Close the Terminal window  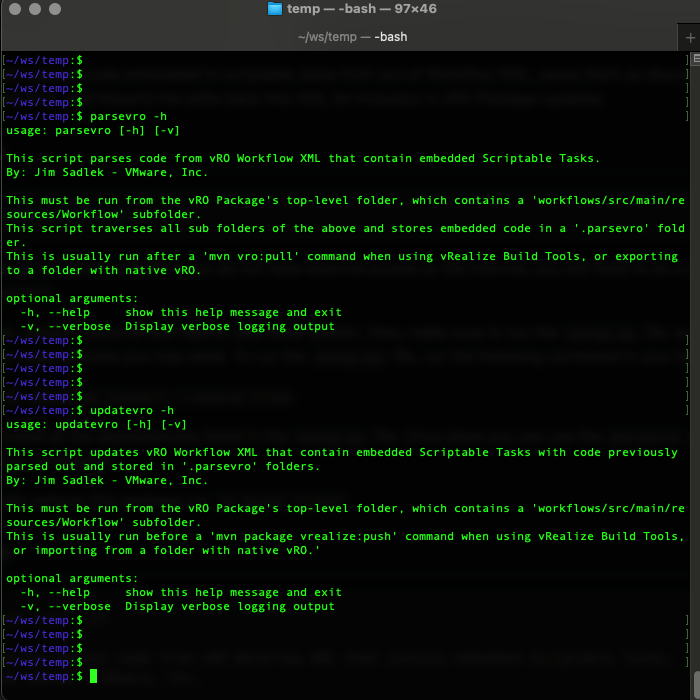pyautogui.click(x=13, y=9)
